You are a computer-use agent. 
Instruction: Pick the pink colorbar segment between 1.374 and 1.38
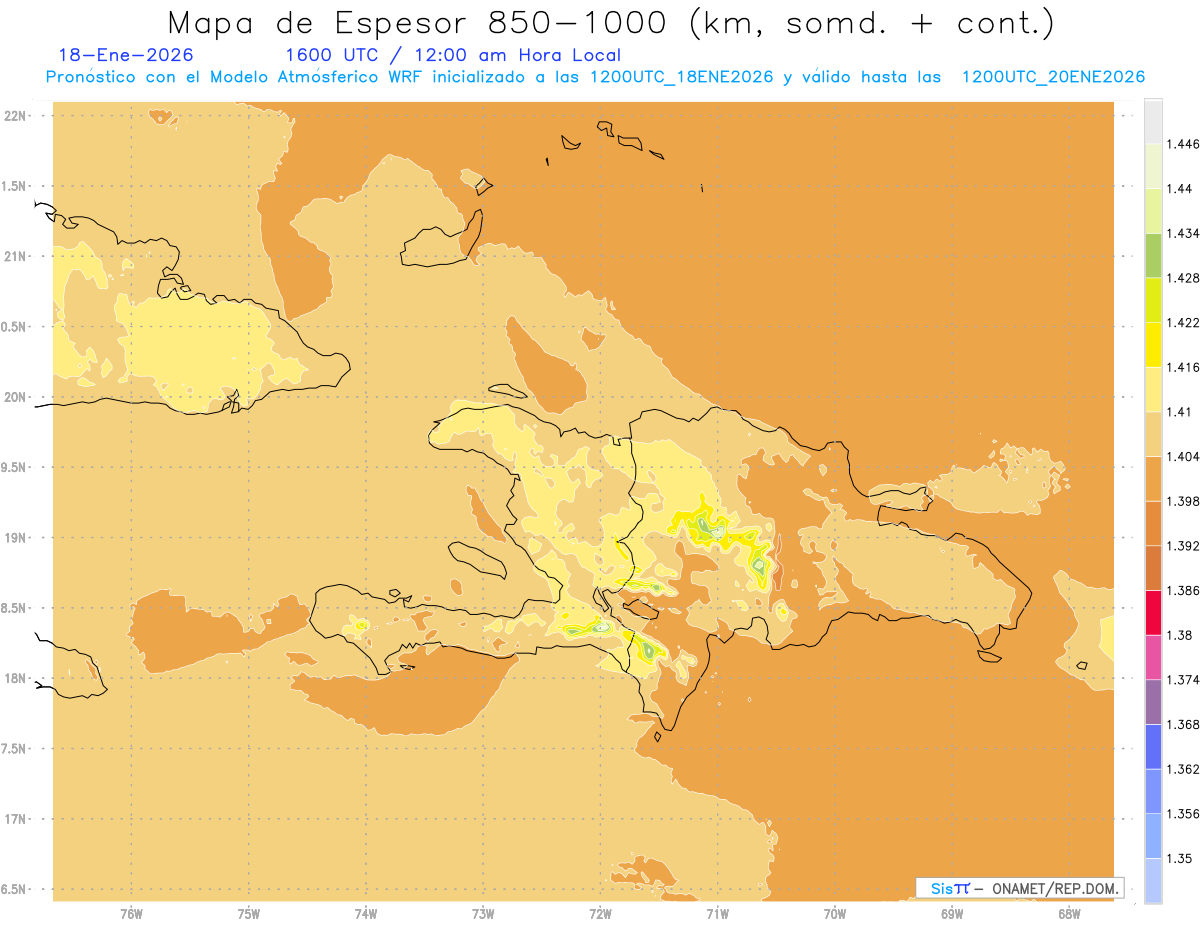coord(1153,657)
